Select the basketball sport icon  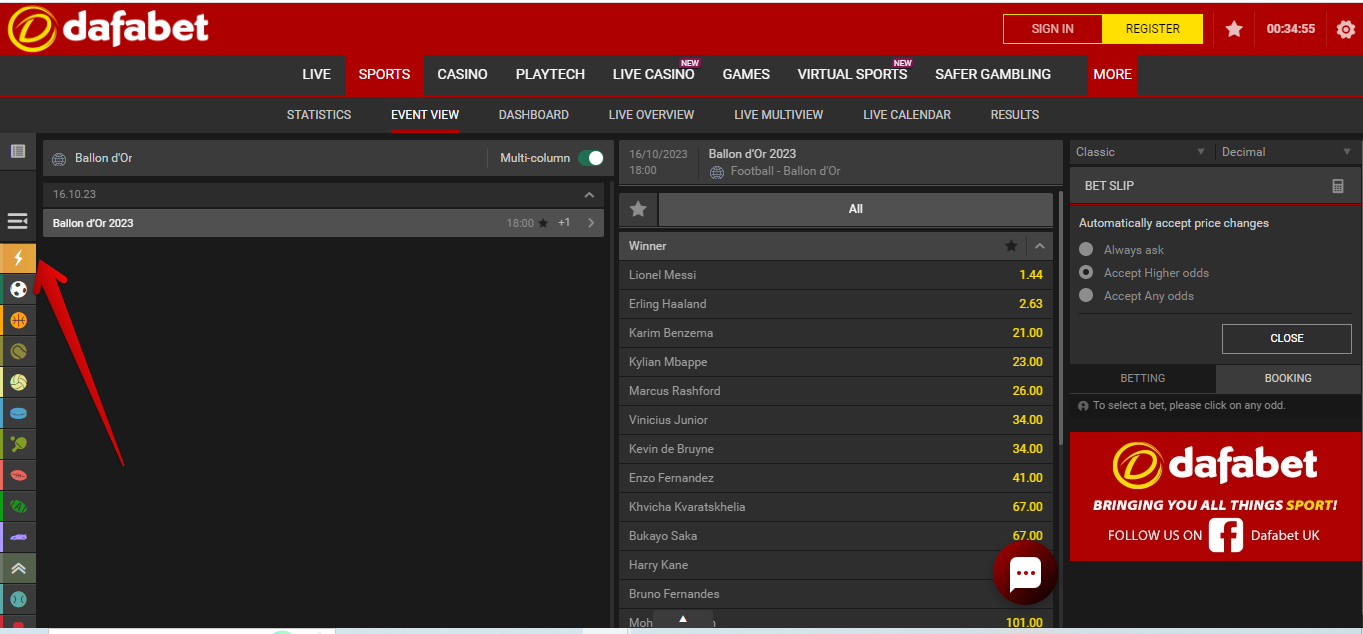18,321
